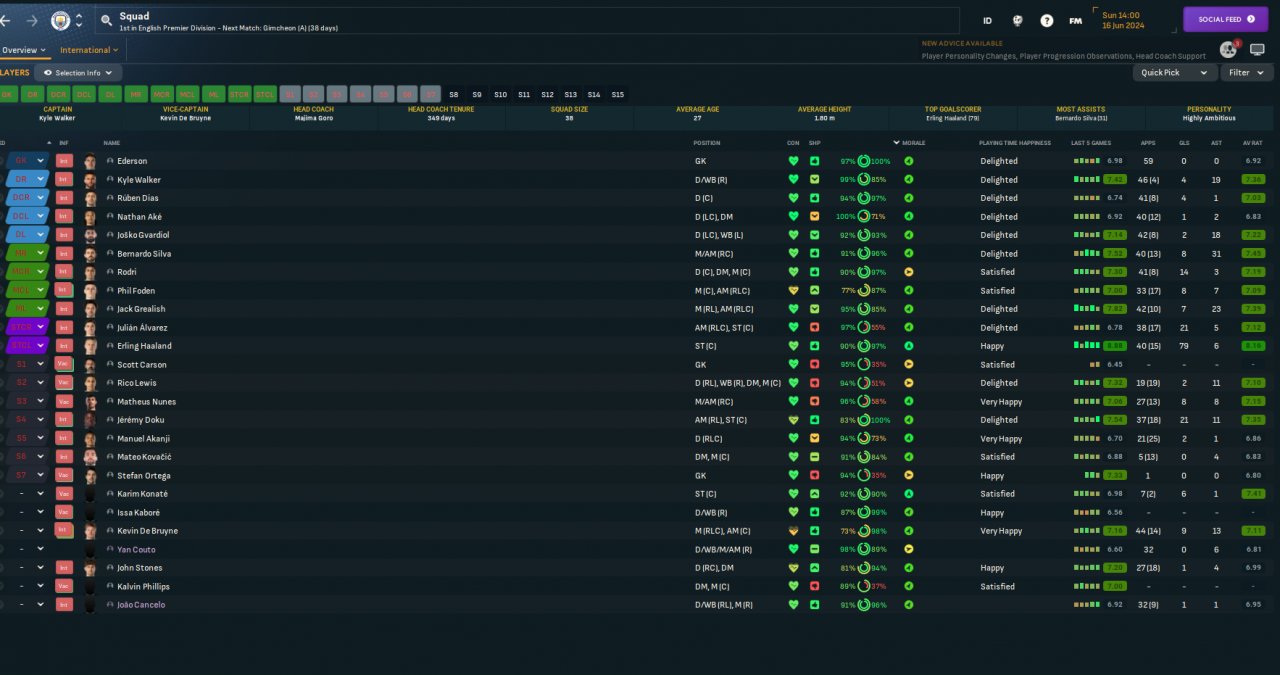Open Ederson's GK position dropdown
Screen dimensions: 1280x675
coord(27,161)
